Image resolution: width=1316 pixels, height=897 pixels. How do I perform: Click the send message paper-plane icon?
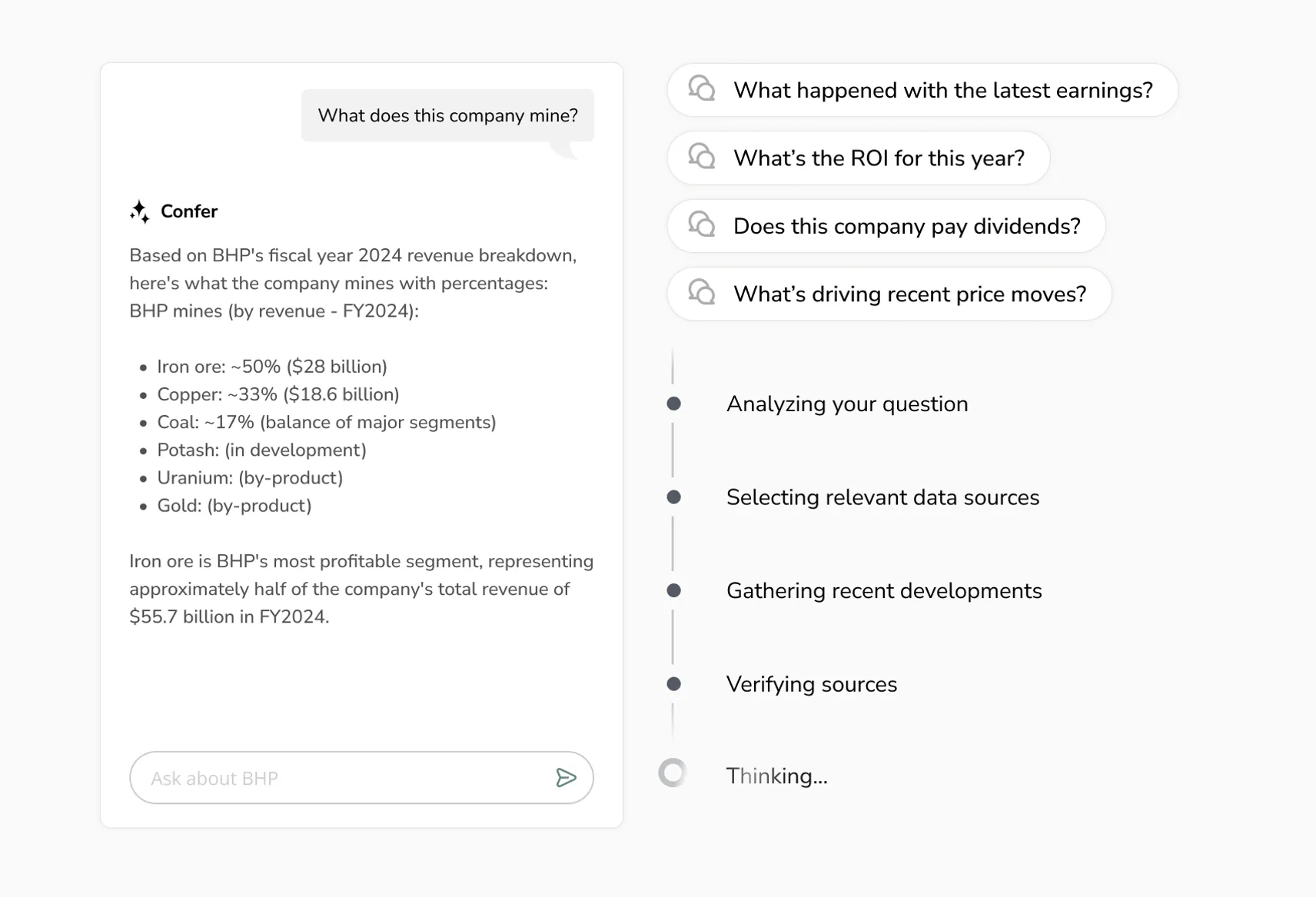click(x=567, y=778)
